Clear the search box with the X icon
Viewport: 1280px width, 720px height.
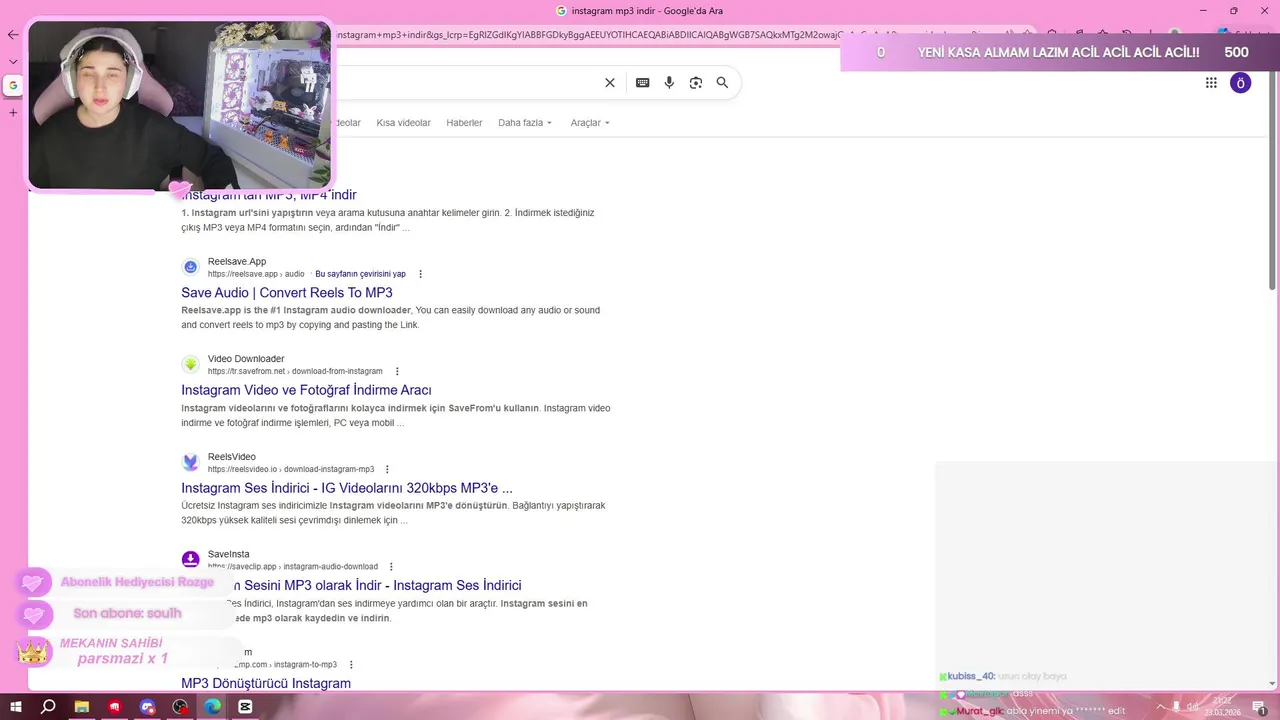point(610,83)
